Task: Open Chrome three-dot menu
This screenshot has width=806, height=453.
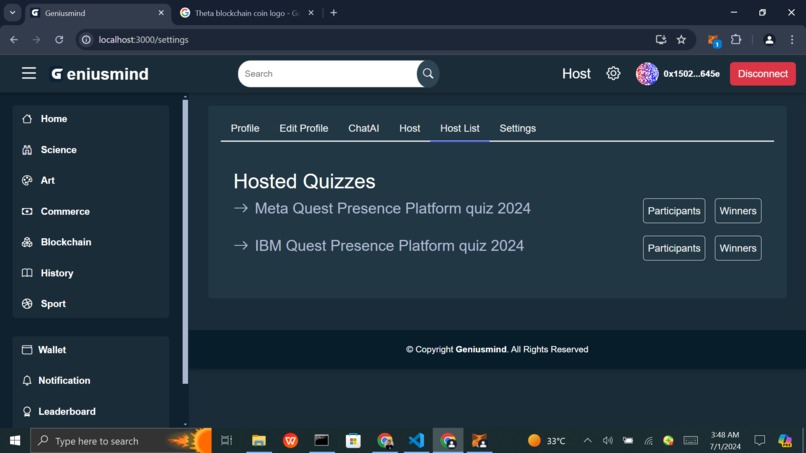Action: (x=792, y=40)
